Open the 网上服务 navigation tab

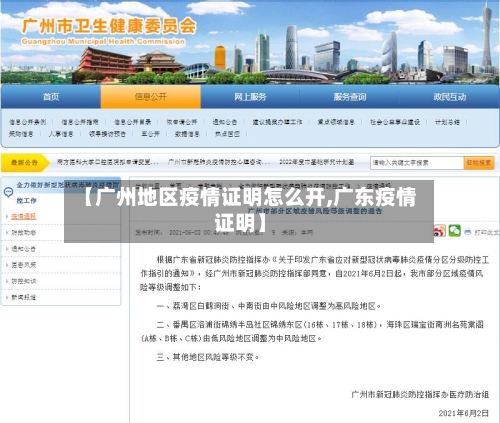tap(250, 97)
